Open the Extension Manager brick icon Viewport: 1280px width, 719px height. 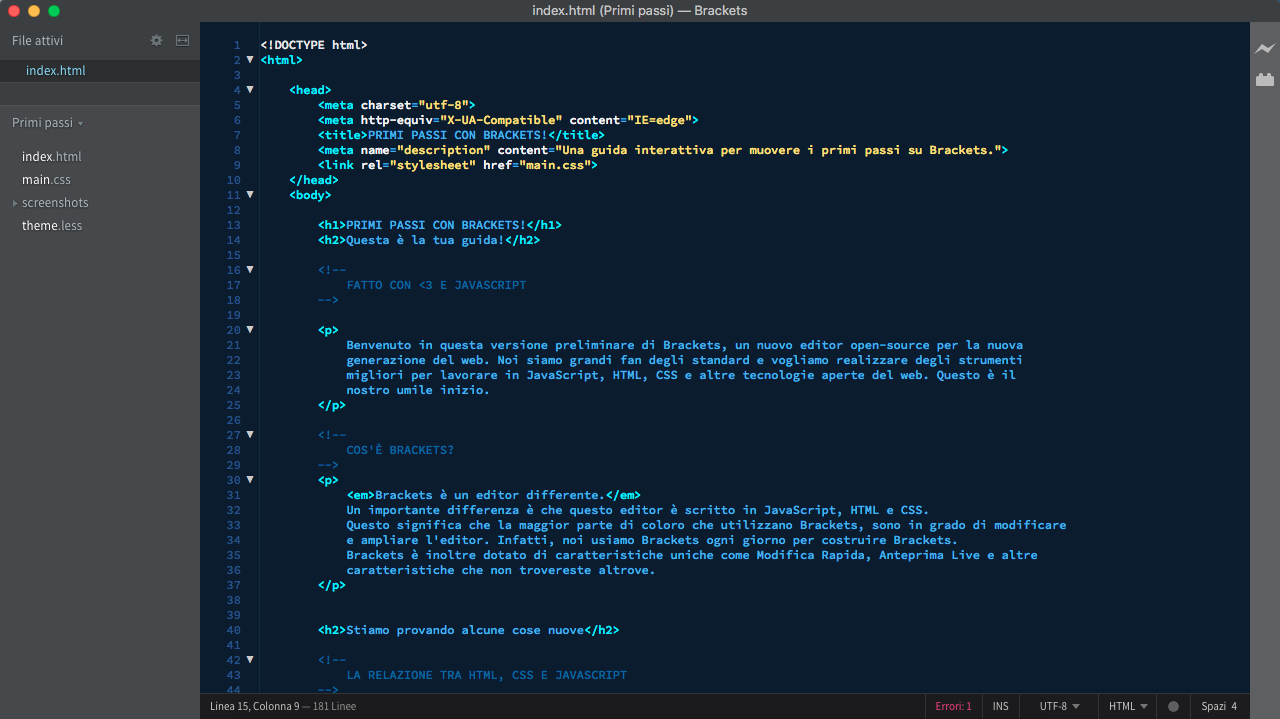coord(1265,79)
